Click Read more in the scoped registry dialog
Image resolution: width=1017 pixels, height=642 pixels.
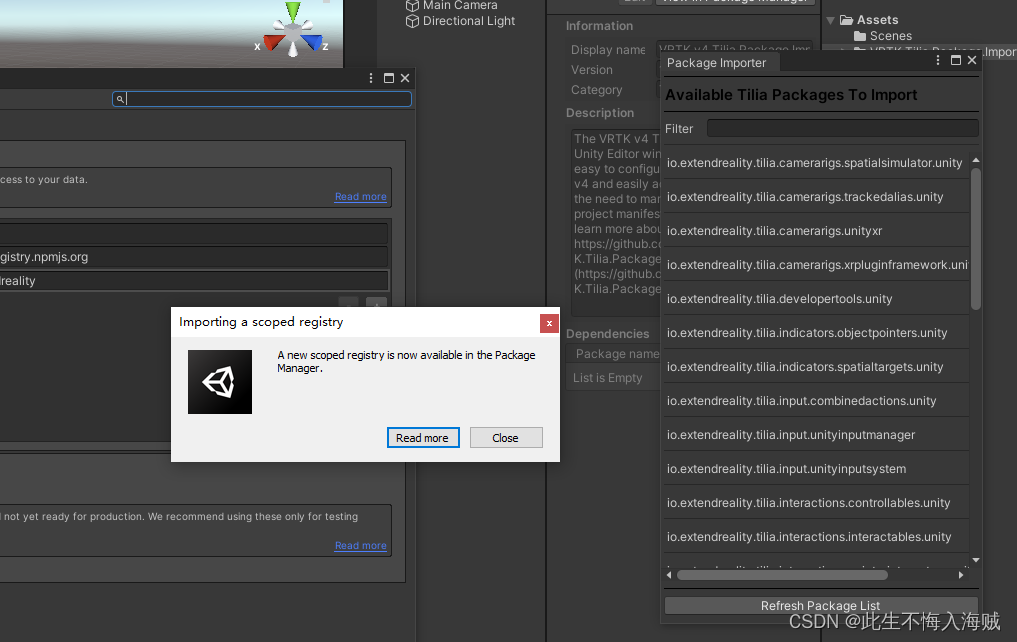click(x=423, y=438)
